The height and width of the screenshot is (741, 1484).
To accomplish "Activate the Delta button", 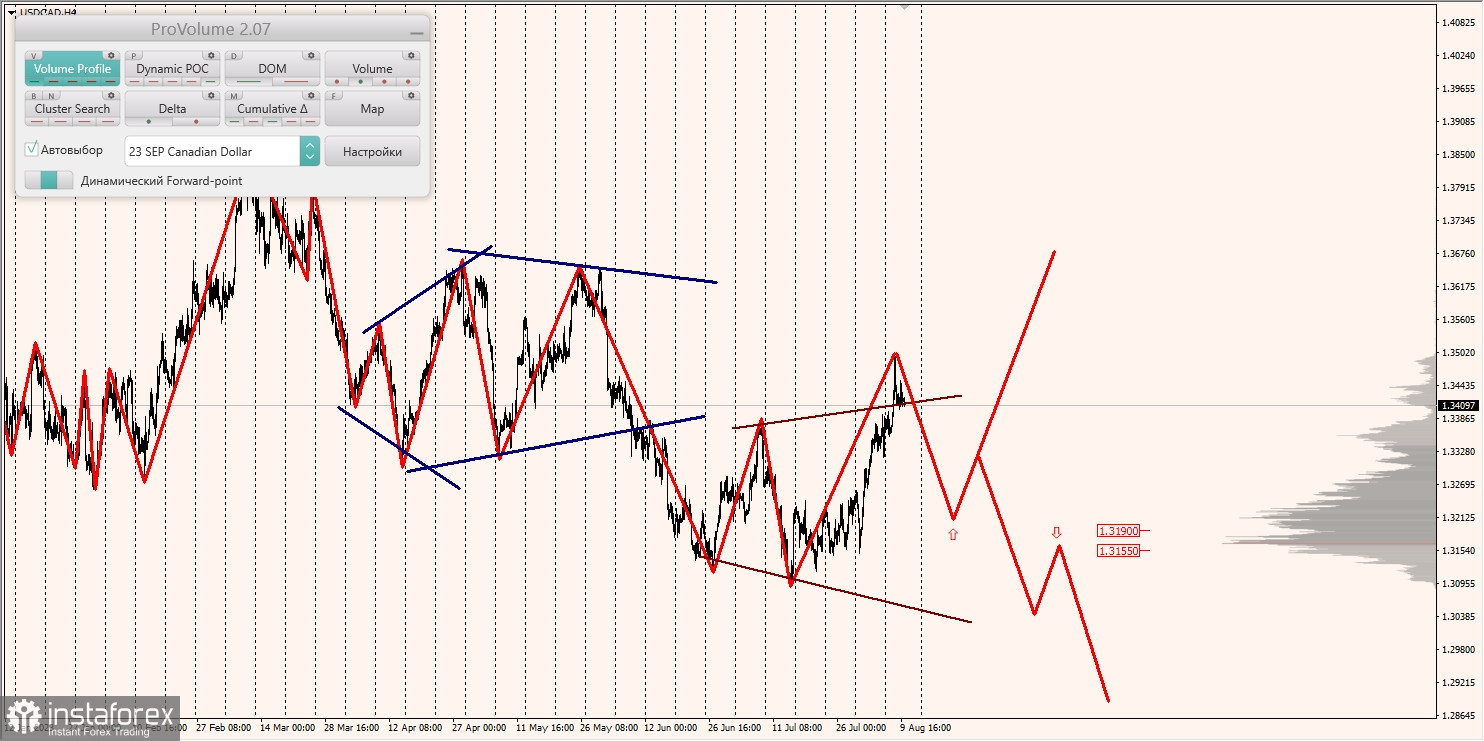I will click(x=172, y=108).
